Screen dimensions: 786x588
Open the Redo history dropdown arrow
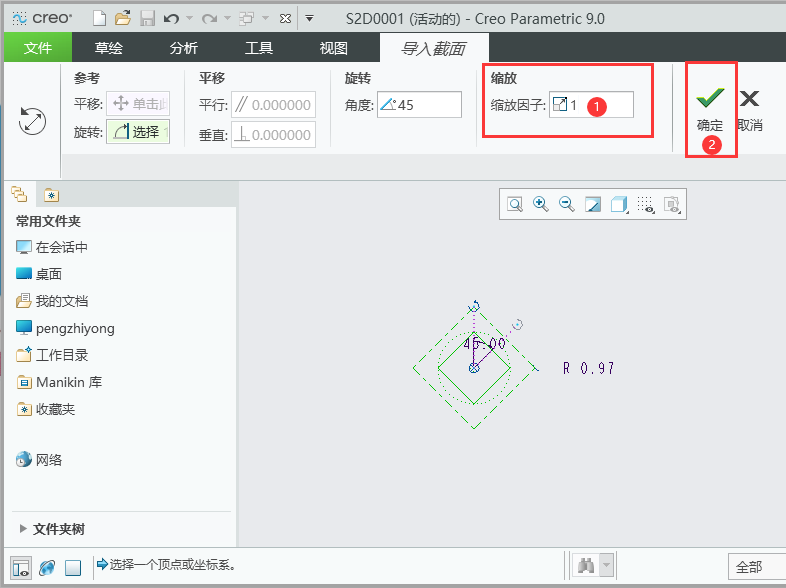coord(227,19)
